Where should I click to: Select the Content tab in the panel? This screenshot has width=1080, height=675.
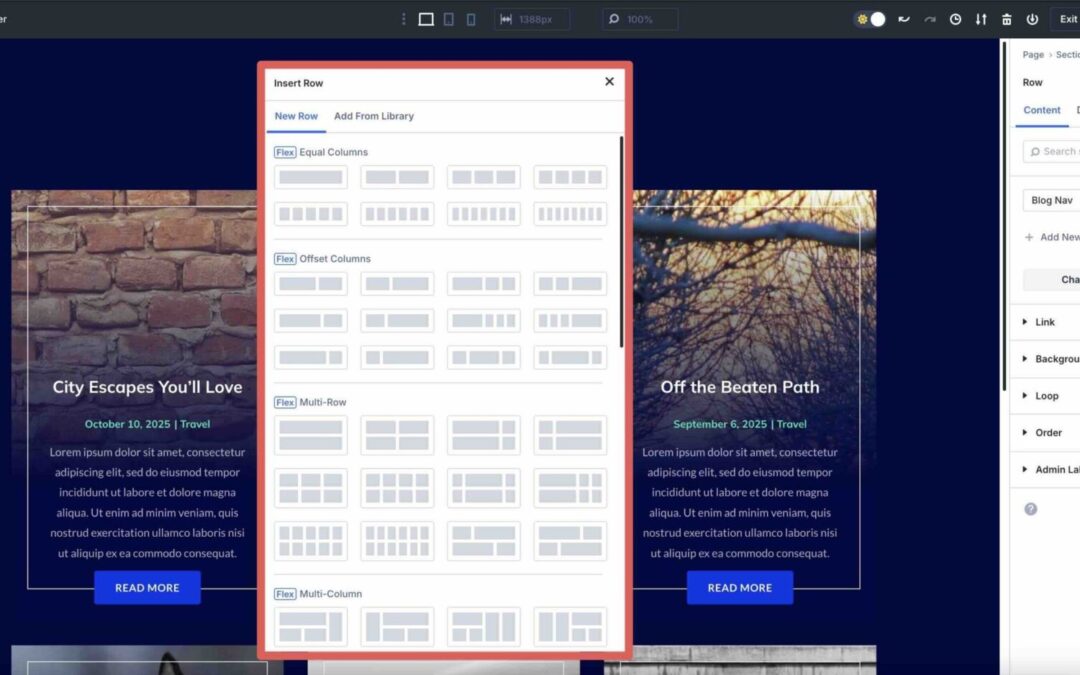pyautogui.click(x=1042, y=110)
